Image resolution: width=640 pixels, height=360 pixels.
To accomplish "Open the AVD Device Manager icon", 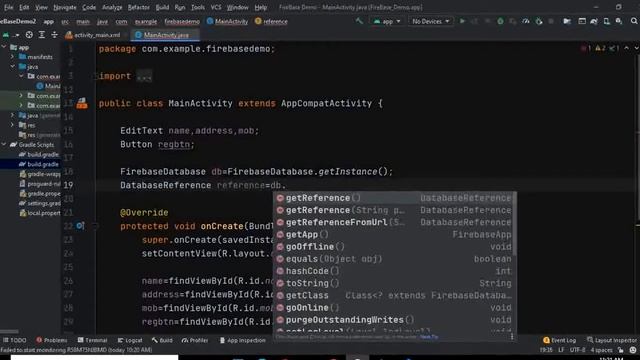I will pyautogui.click(x=607, y=21).
